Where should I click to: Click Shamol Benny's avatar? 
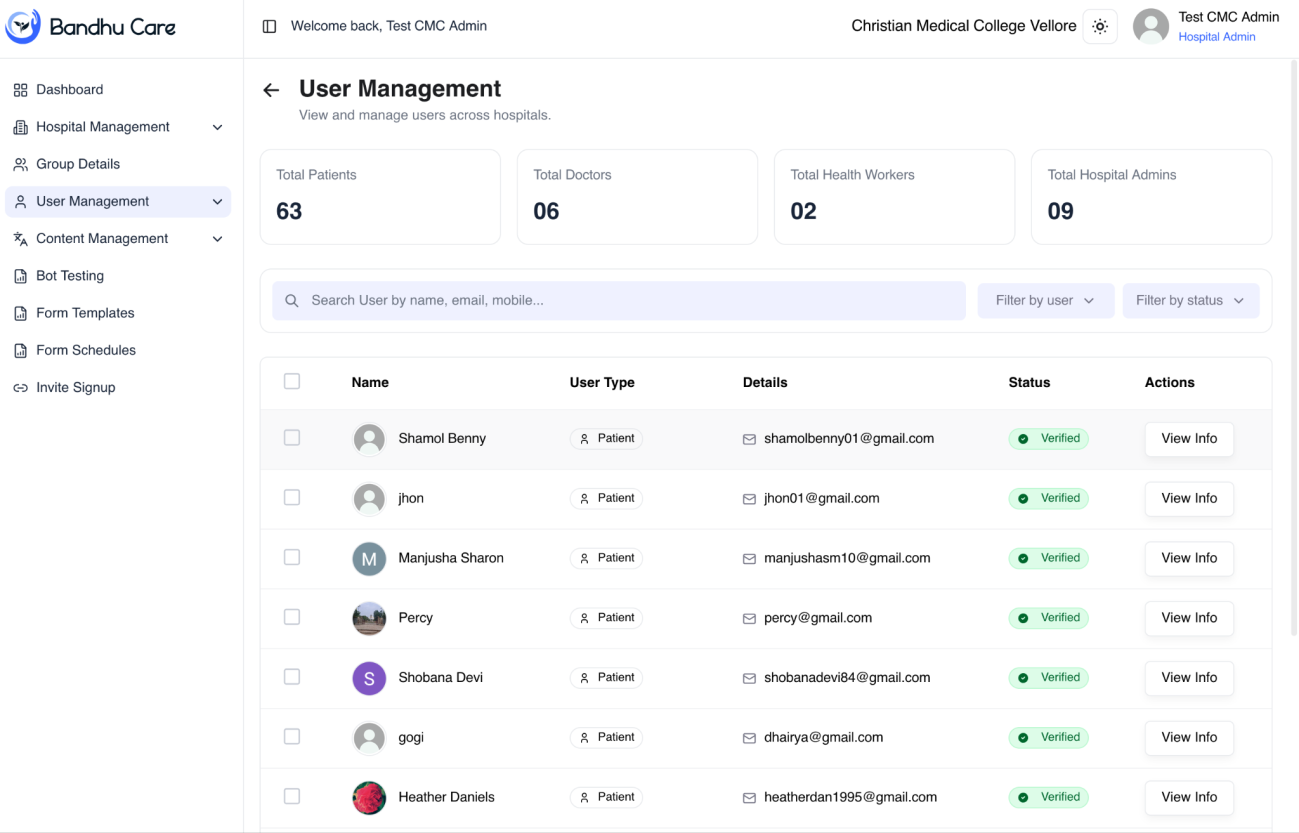[x=369, y=439]
